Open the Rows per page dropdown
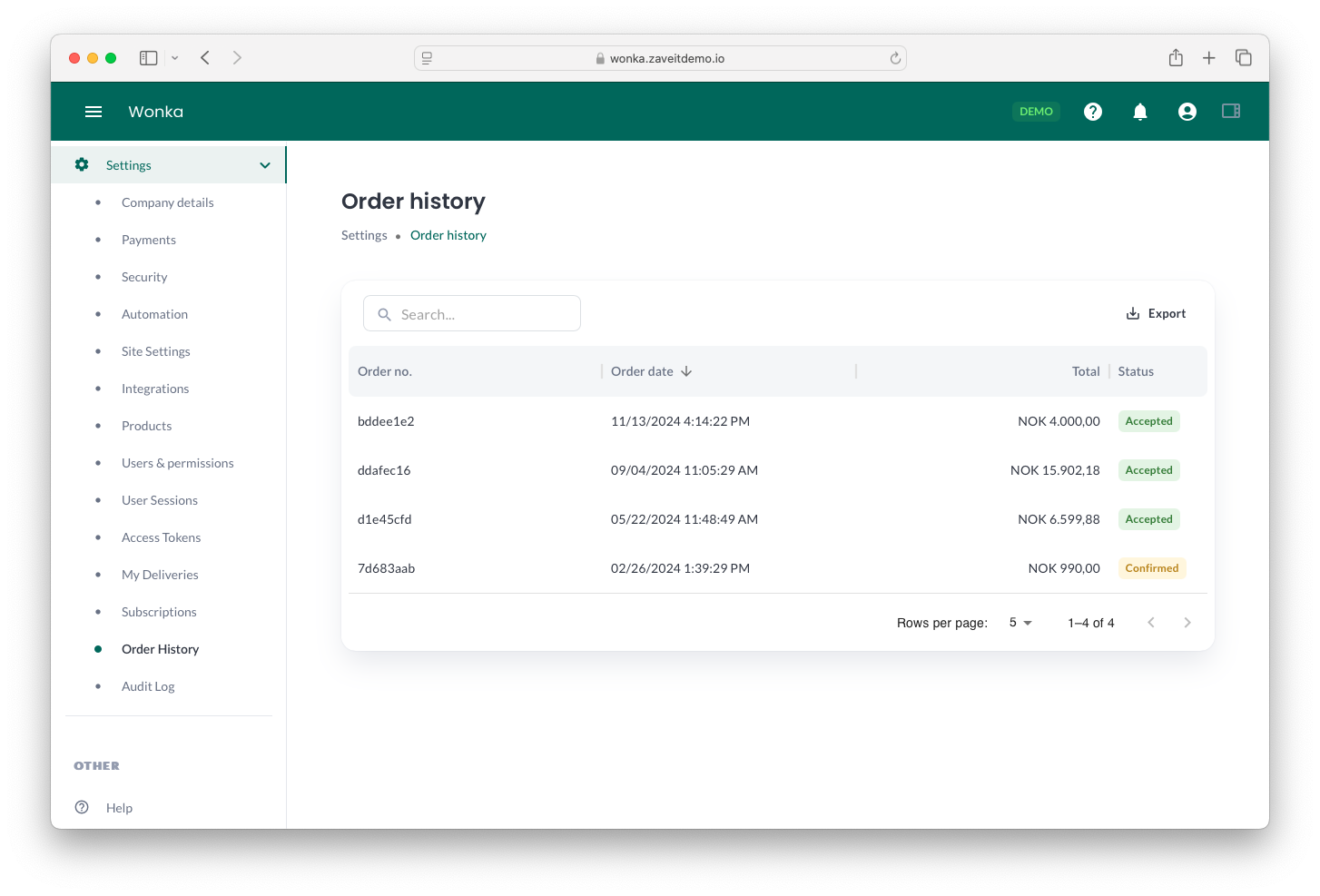 [1020, 623]
